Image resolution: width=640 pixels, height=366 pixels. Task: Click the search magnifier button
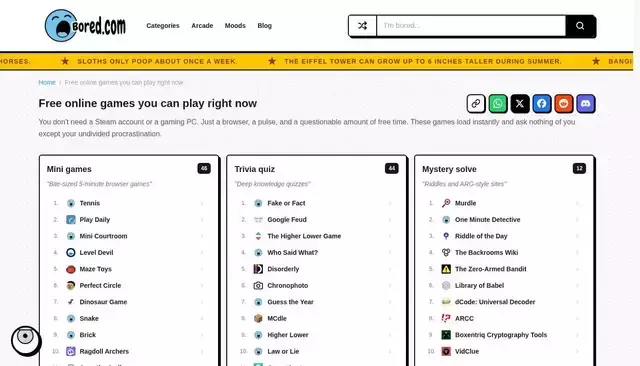point(580,26)
